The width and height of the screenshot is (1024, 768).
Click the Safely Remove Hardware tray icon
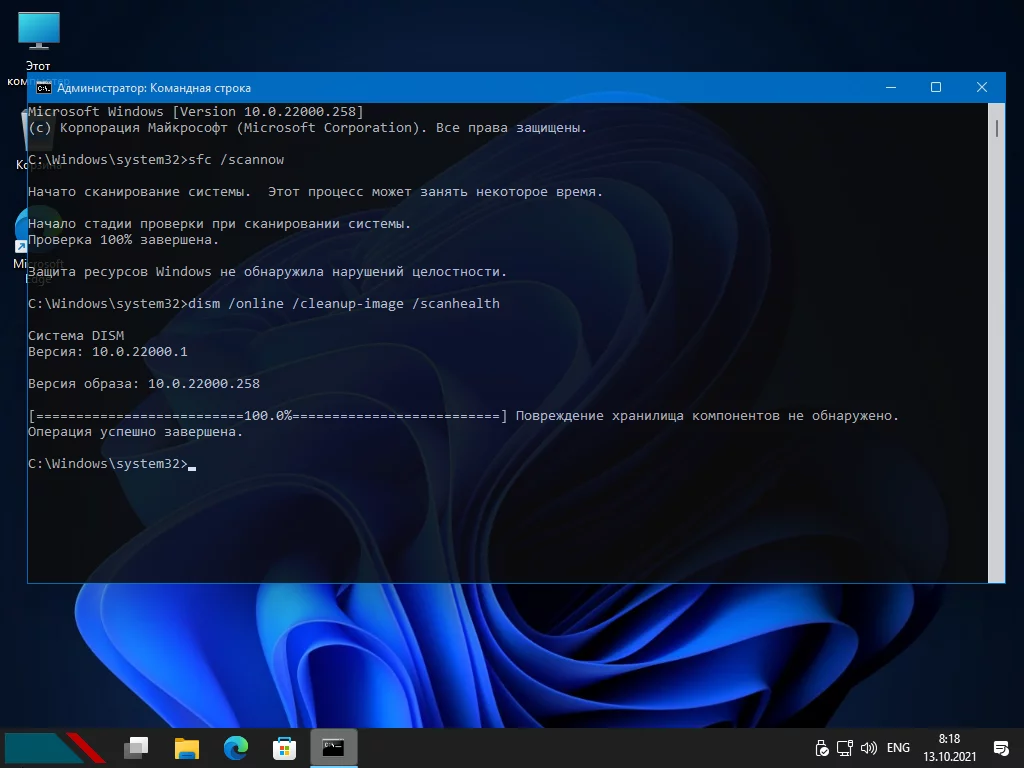[822, 748]
